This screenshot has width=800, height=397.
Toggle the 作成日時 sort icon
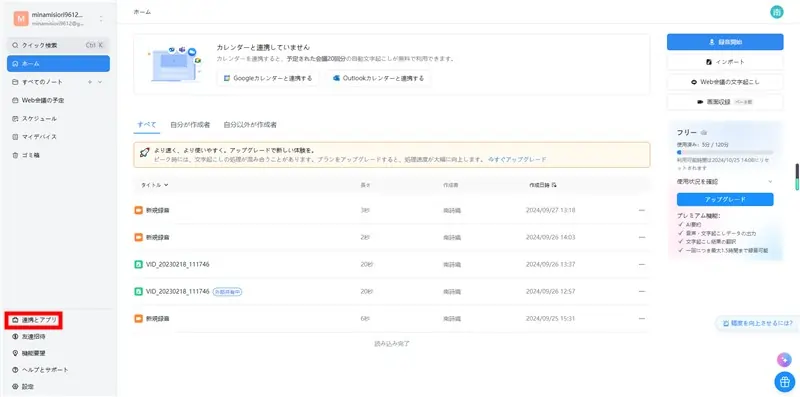coord(555,185)
